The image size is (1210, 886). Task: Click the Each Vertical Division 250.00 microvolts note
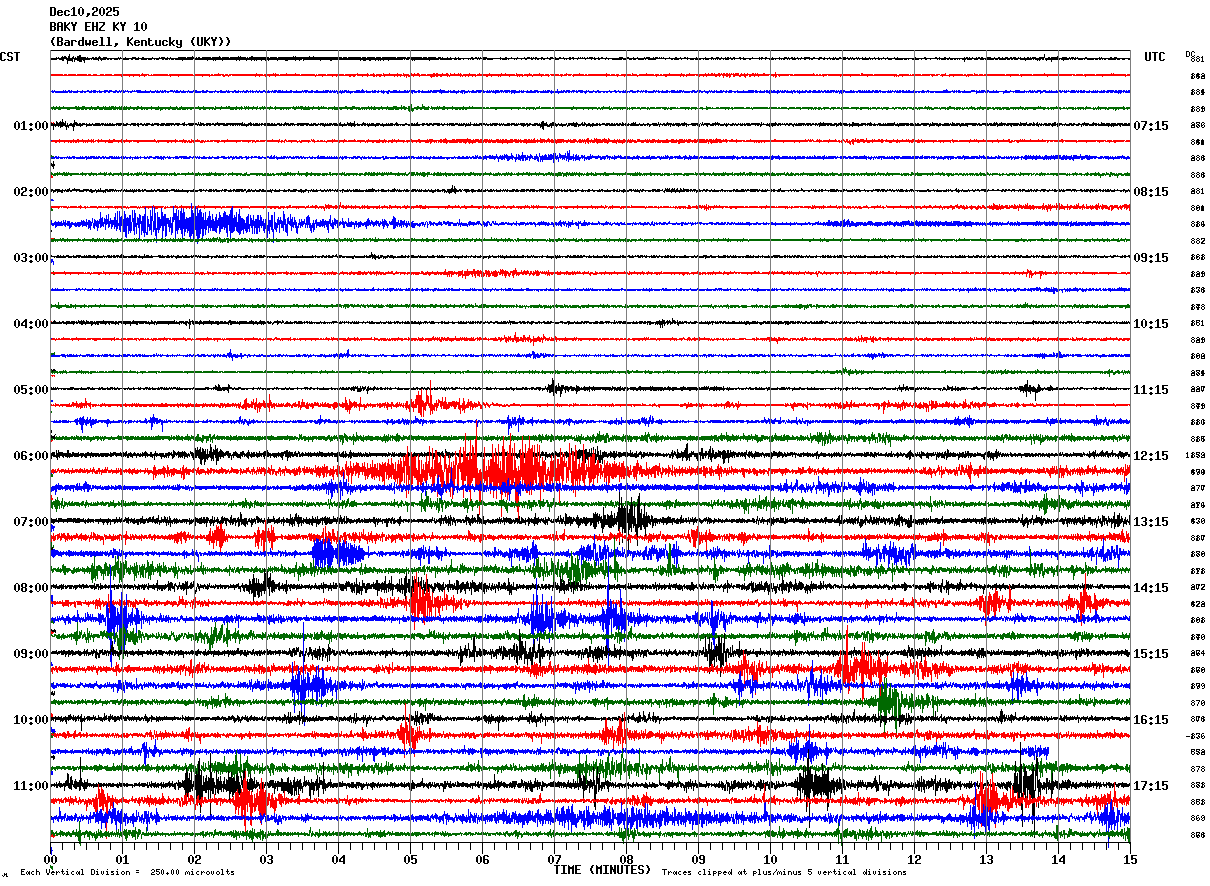click(127, 873)
